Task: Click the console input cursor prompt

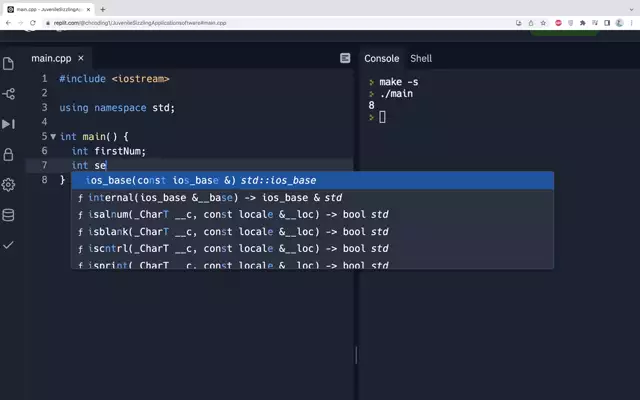Action: click(x=382, y=118)
